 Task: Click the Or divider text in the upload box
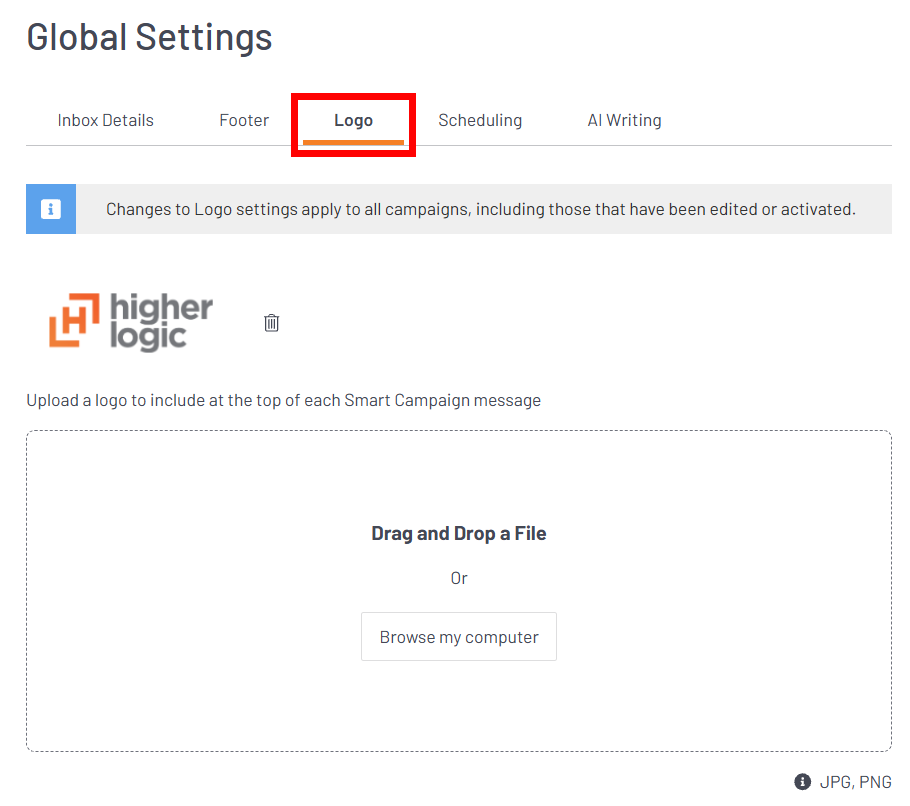[x=458, y=578]
